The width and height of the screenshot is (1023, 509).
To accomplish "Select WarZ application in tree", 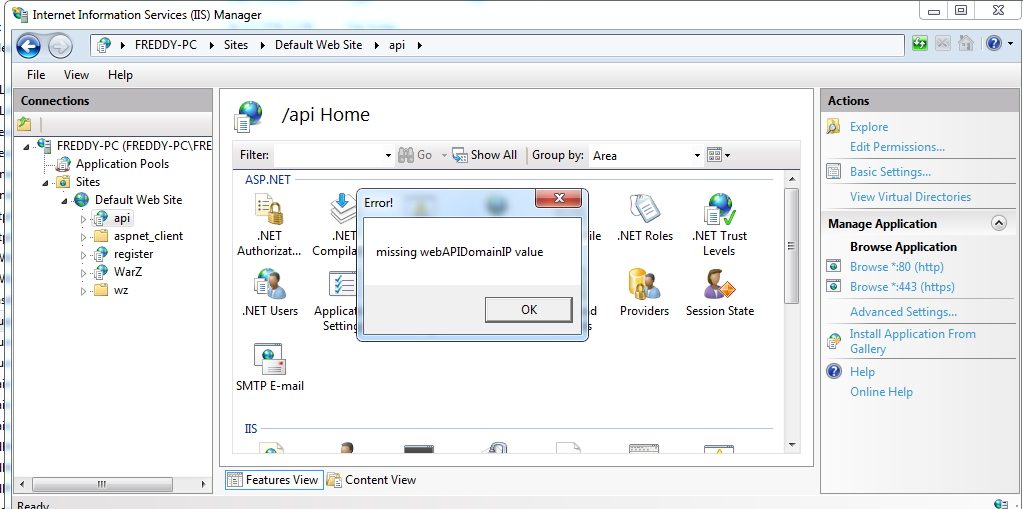I will click(x=127, y=271).
